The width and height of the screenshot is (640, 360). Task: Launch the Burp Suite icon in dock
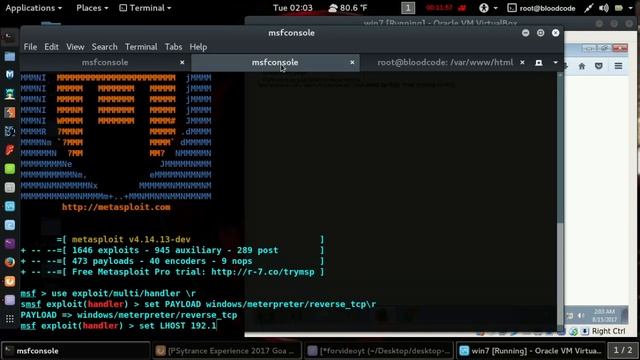click(9, 112)
